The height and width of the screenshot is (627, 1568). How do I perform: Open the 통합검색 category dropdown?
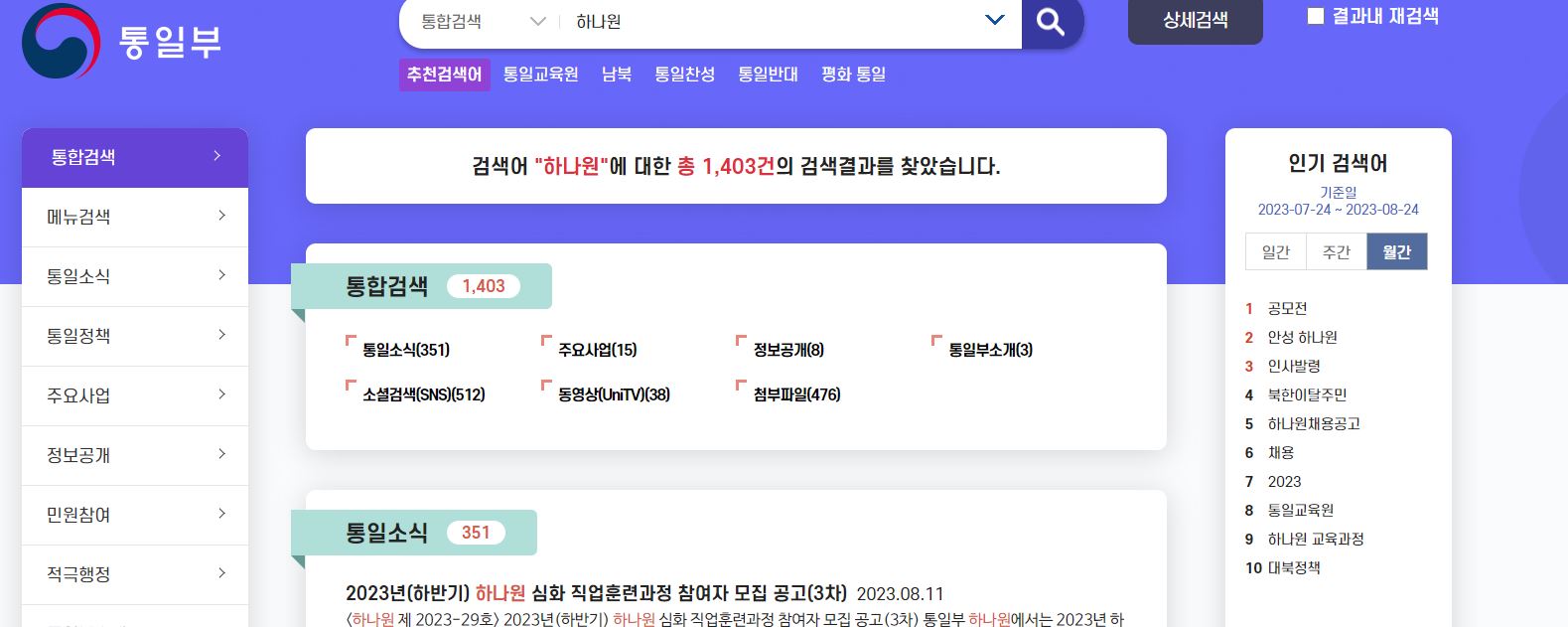(x=483, y=21)
